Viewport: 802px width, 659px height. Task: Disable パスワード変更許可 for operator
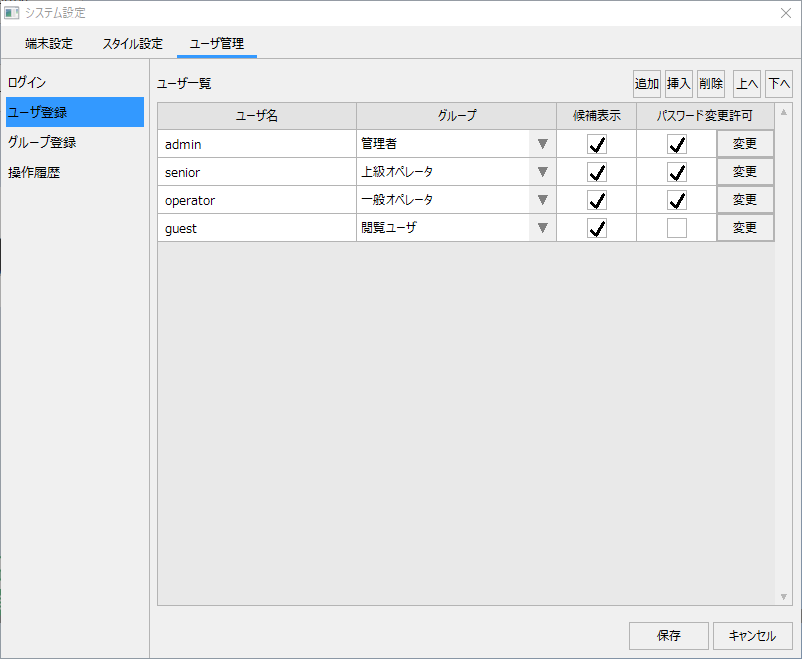pyautogui.click(x=676, y=199)
